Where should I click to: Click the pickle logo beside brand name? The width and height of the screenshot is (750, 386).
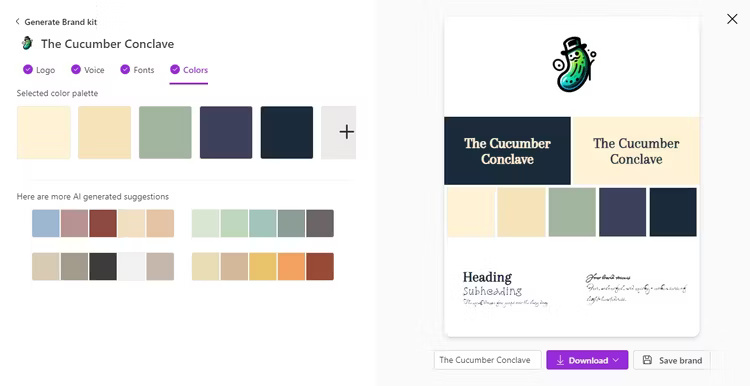tap(27, 43)
